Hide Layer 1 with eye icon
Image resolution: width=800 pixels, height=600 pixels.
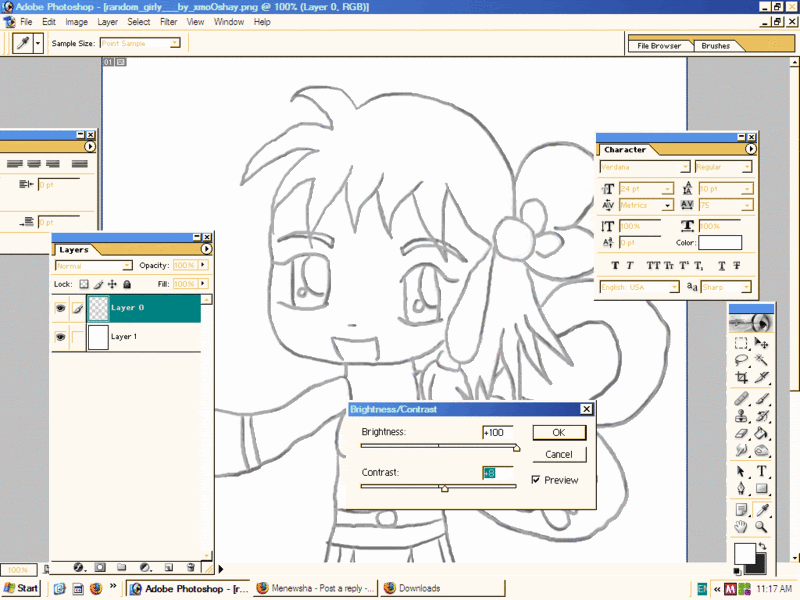(x=60, y=337)
